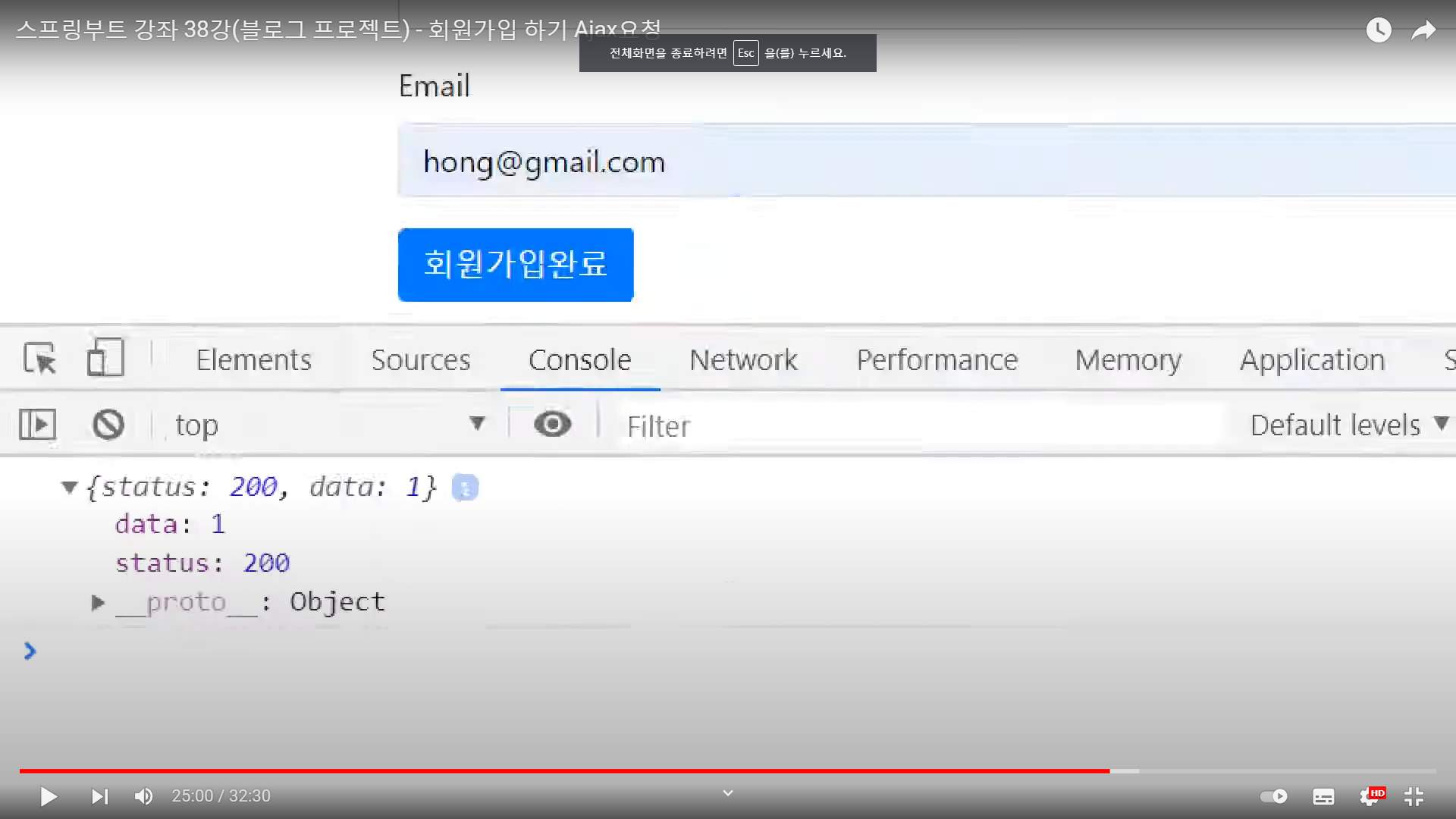This screenshot has width=1456, height=819.
Task: Click the Share arrow icon
Action: (x=1423, y=30)
